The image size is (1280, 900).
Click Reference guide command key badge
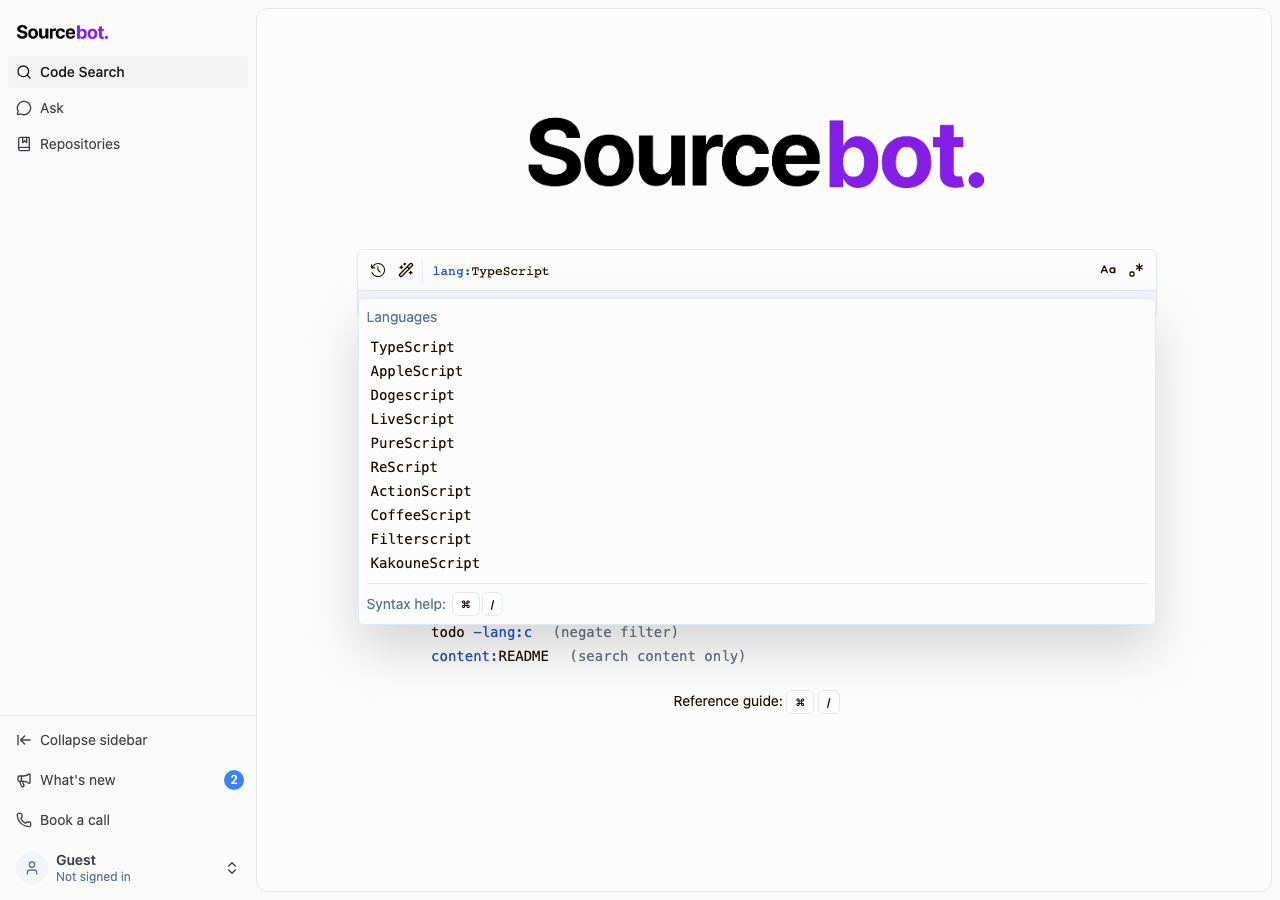pos(800,702)
